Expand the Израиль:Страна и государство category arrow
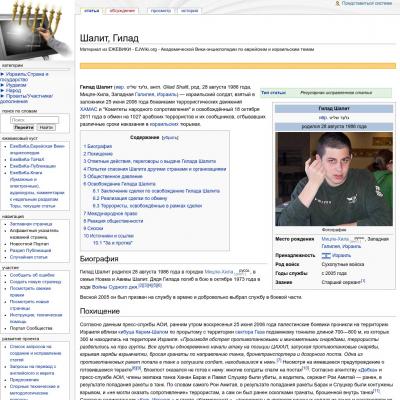 2,74
